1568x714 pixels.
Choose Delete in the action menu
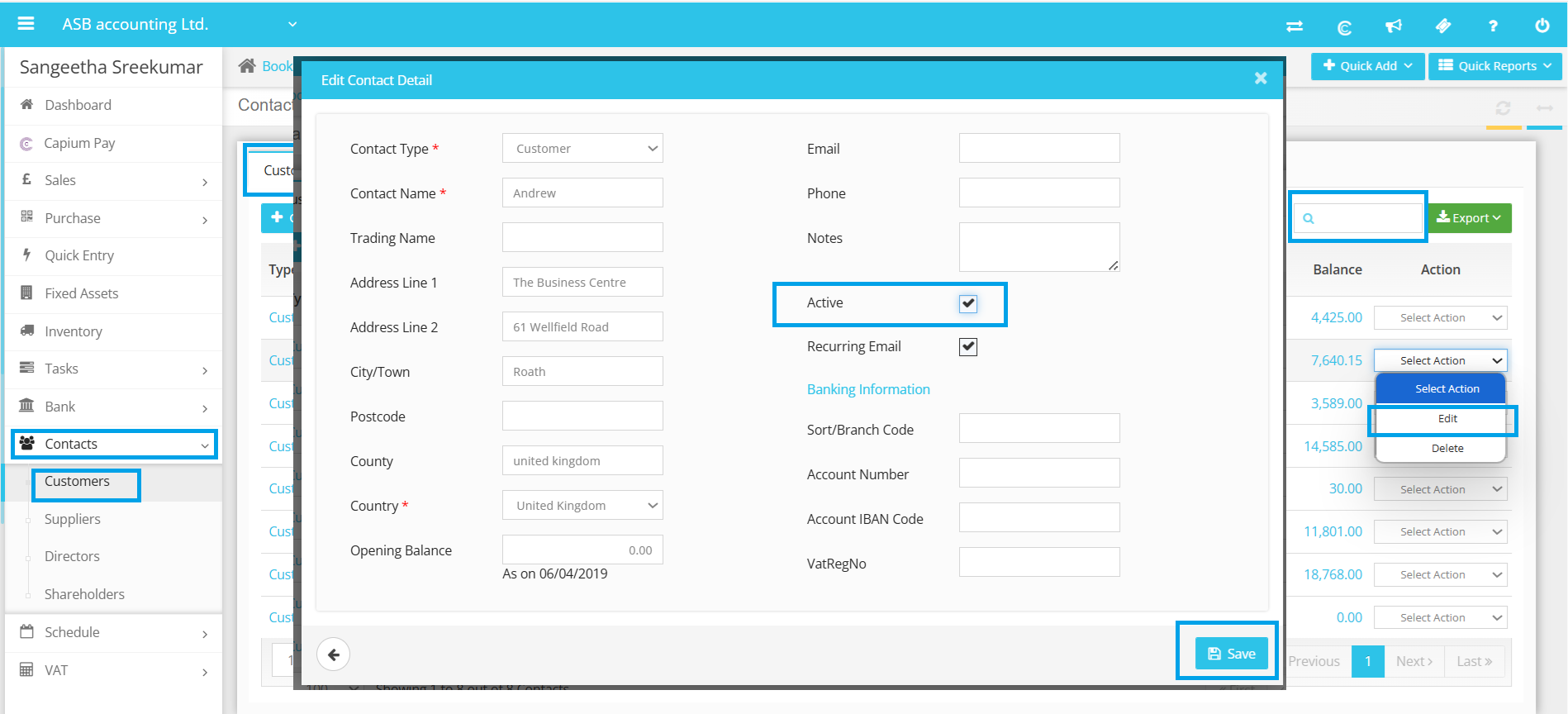click(1441, 448)
